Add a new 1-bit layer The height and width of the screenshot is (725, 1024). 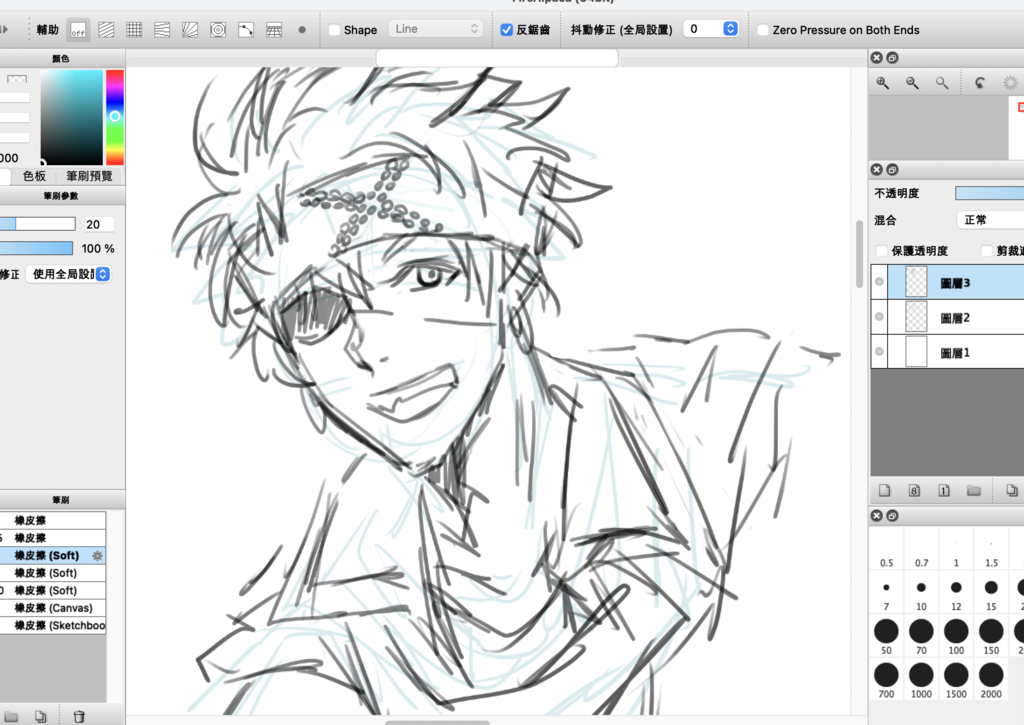944,491
